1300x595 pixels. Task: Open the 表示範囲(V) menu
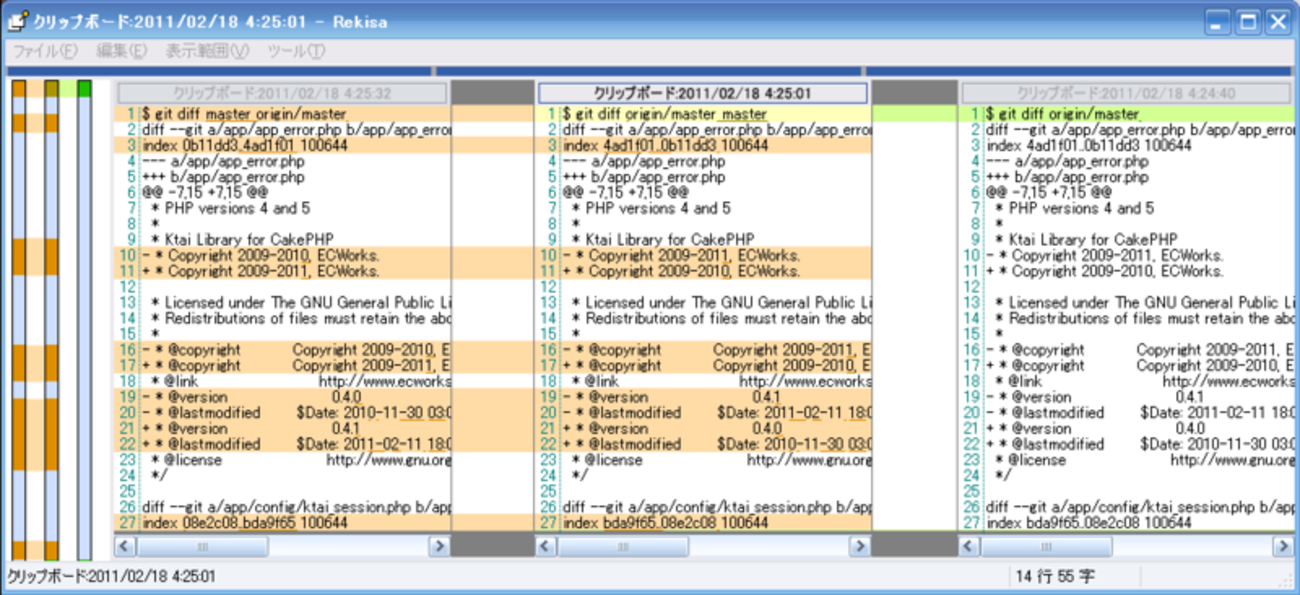[x=207, y=51]
